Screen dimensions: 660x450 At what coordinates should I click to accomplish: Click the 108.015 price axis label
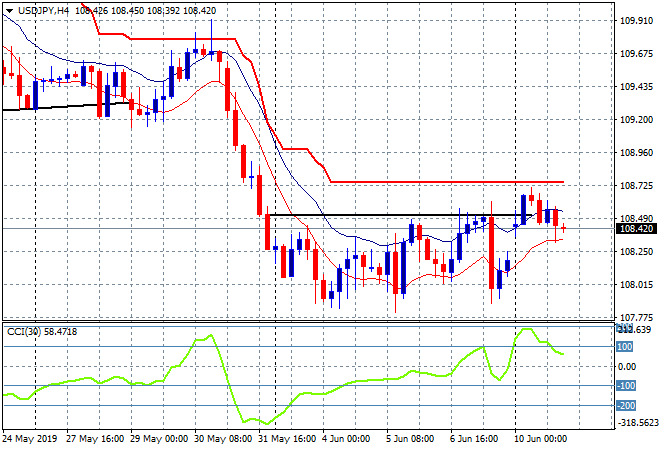click(636, 285)
